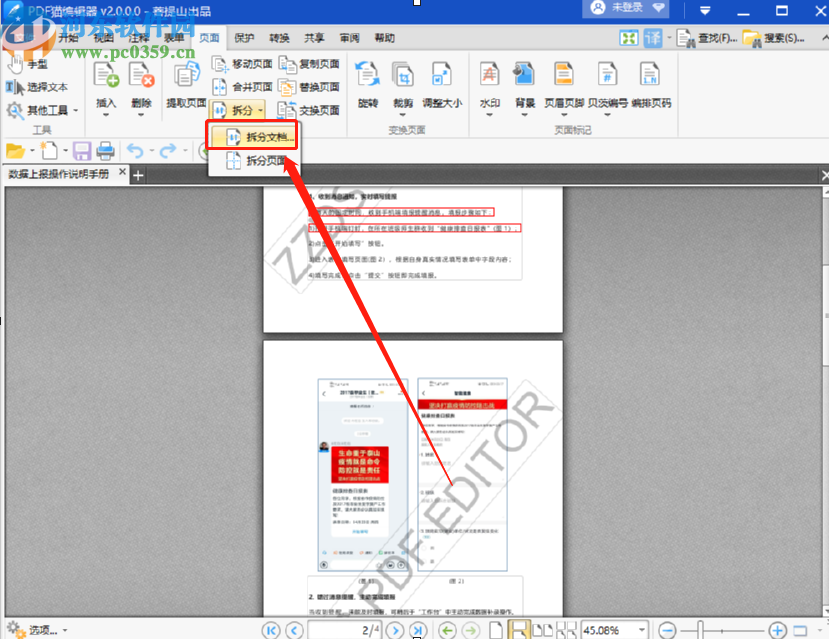Choose Split Document (拆分文档) menu entry
The image size is (829, 639).
[252, 137]
